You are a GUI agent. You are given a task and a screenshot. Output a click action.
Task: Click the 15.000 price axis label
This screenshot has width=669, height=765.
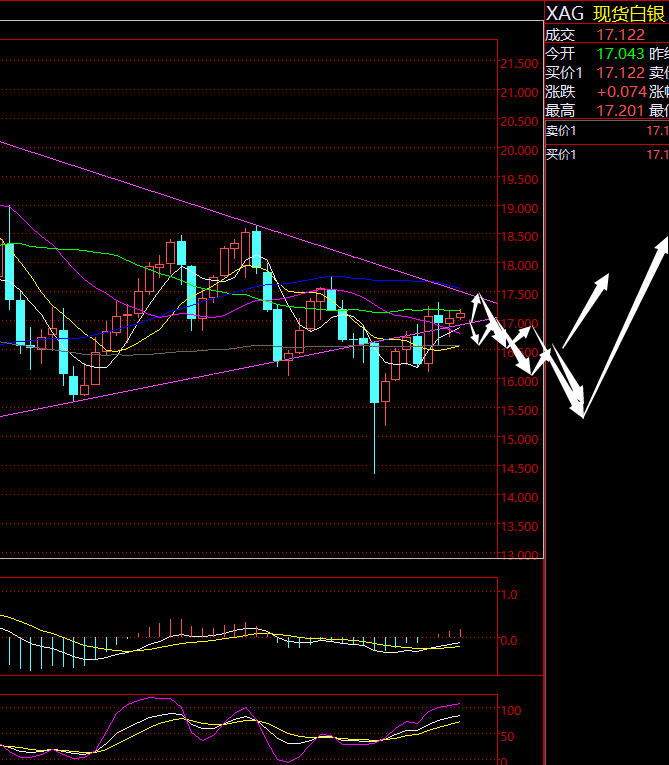[519, 440]
